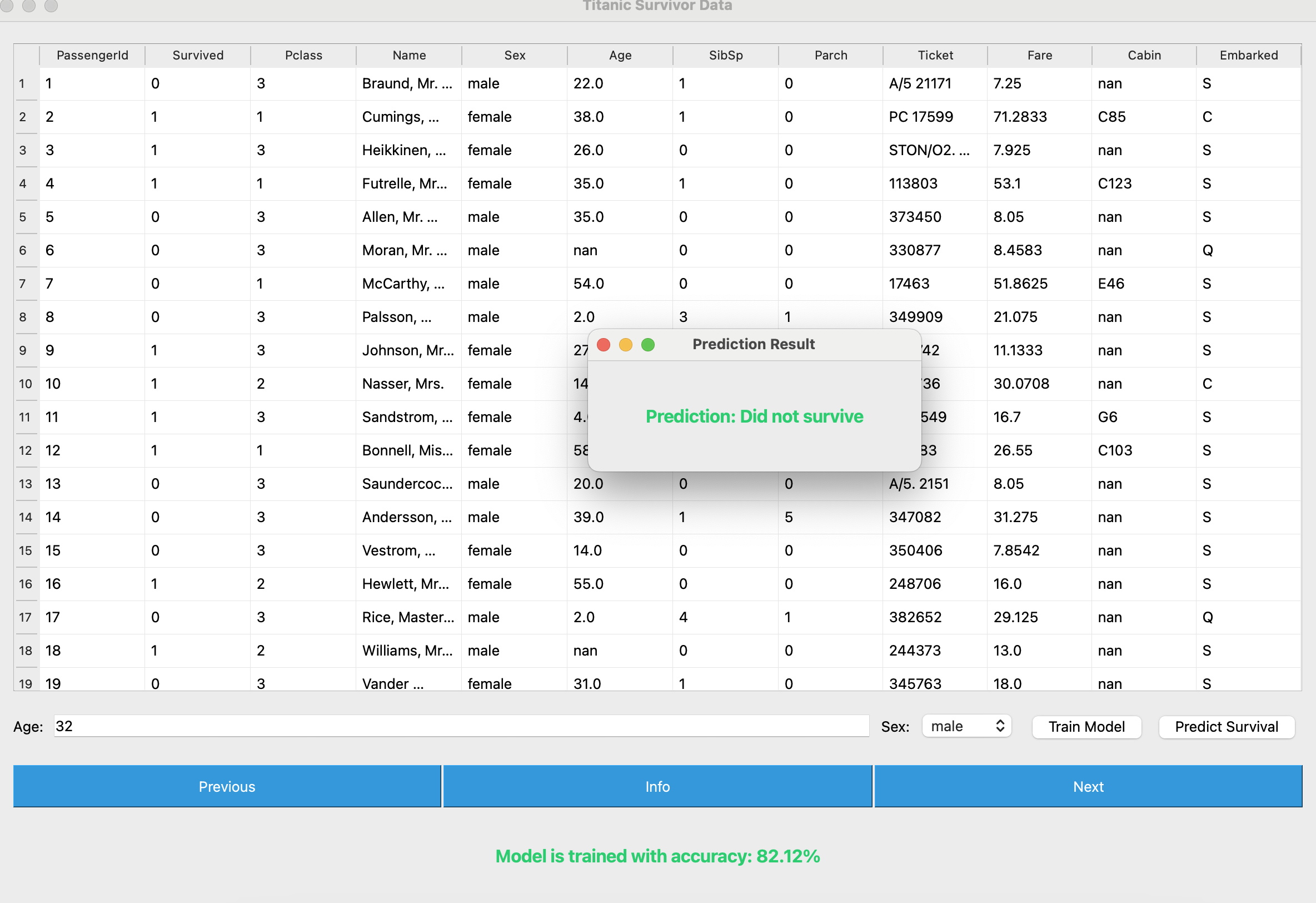Click the name cell 'Moran, Mr. ...'
Image resolution: width=1316 pixels, height=903 pixels.
(x=409, y=251)
